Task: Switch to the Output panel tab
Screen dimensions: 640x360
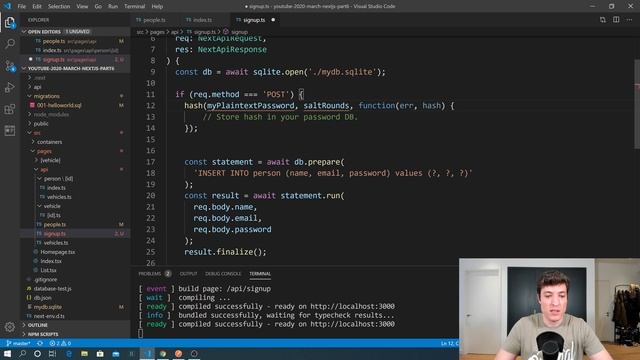Action: tap(188, 273)
